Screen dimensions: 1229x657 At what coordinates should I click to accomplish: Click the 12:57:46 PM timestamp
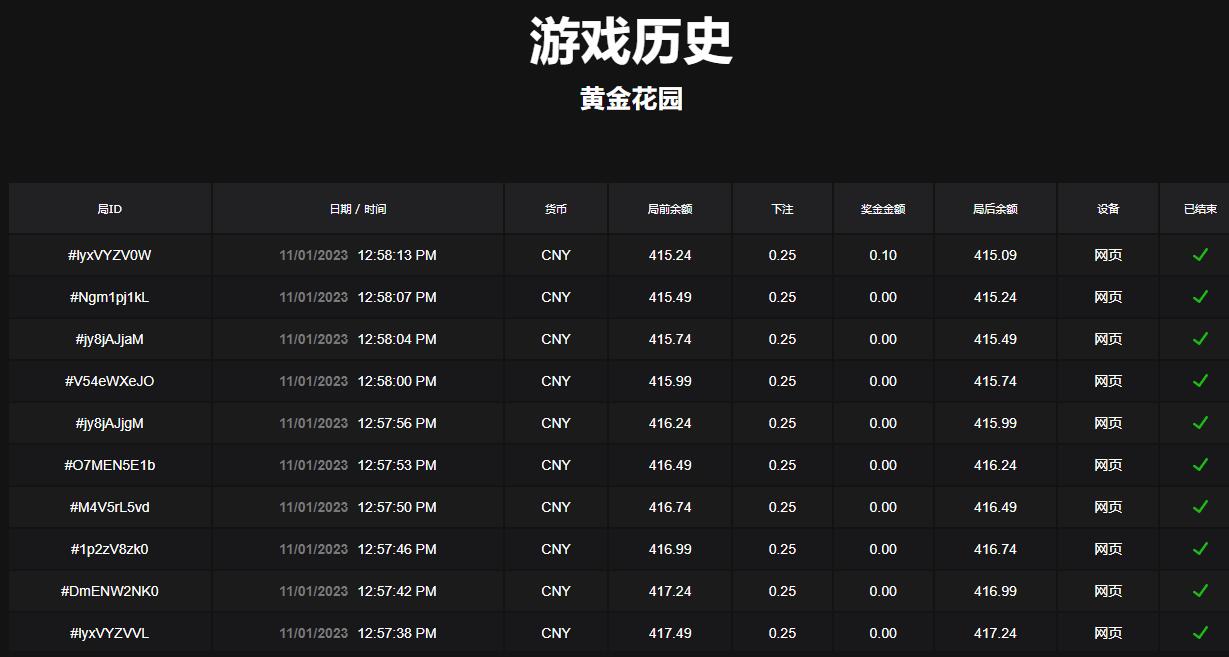point(397,549)
